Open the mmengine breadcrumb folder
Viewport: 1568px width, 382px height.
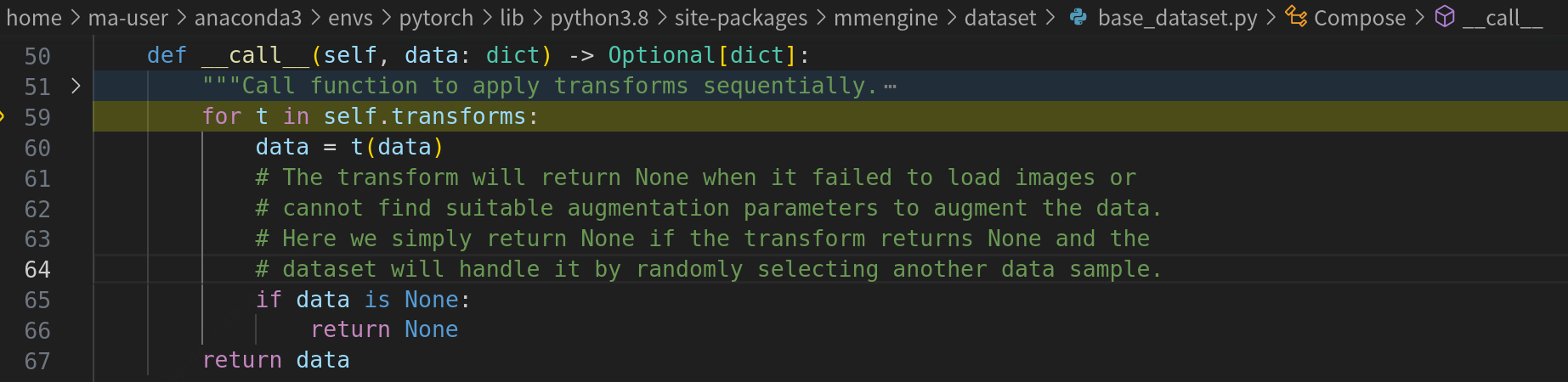click(x=886, y=18)
